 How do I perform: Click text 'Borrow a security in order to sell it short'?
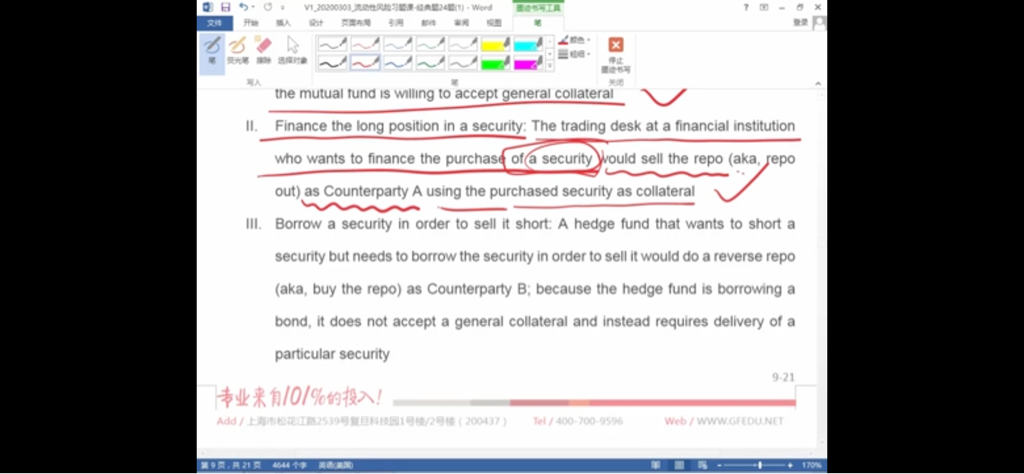[413, 224]
